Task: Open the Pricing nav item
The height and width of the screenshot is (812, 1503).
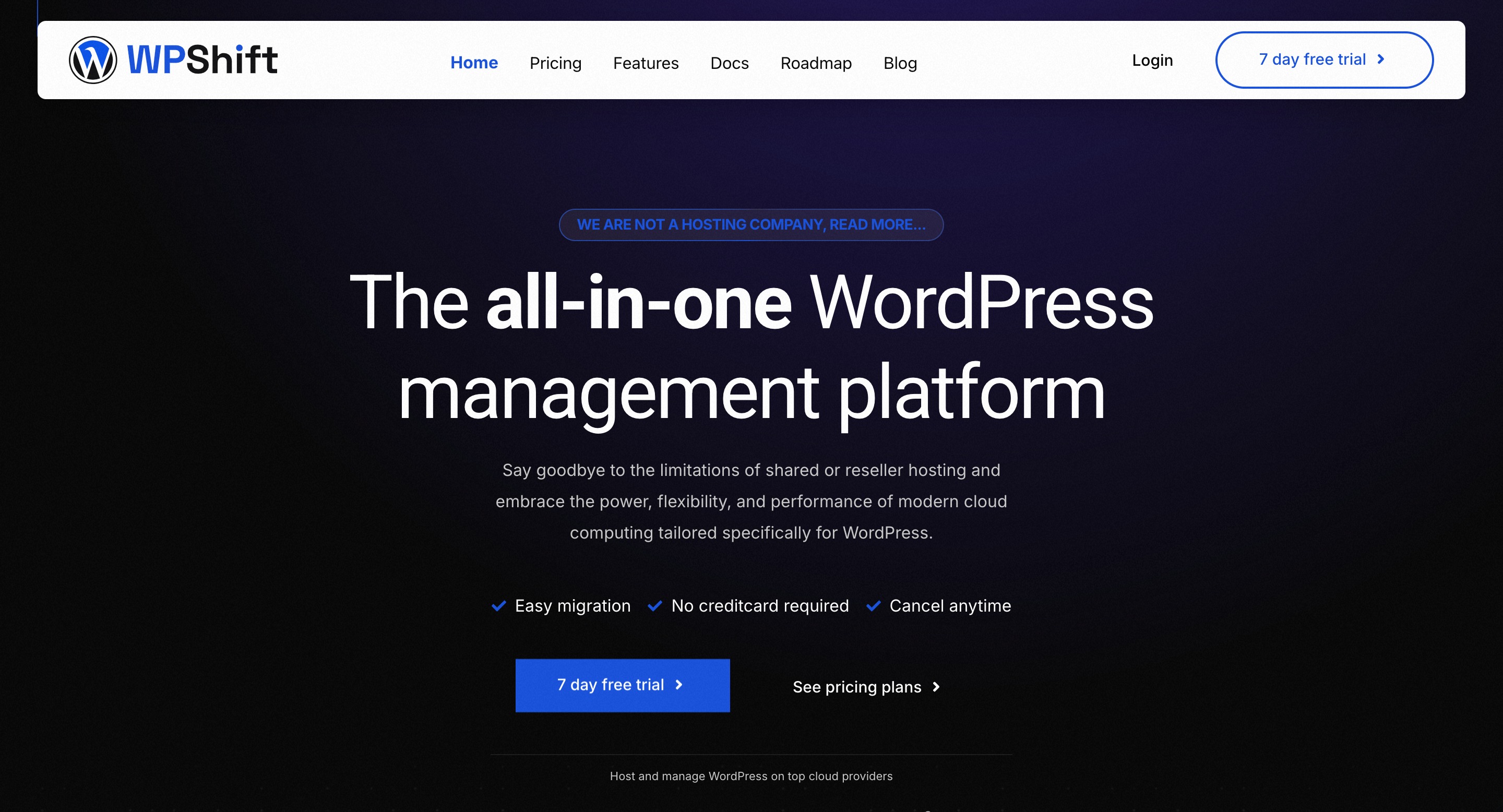Action: [x=555, y=63]
